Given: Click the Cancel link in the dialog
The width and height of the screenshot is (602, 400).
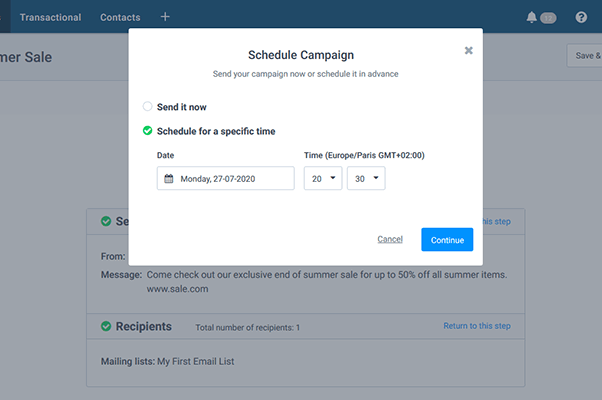Looking at the screenshot, I should pyautogui.click(x=390, y=239).
